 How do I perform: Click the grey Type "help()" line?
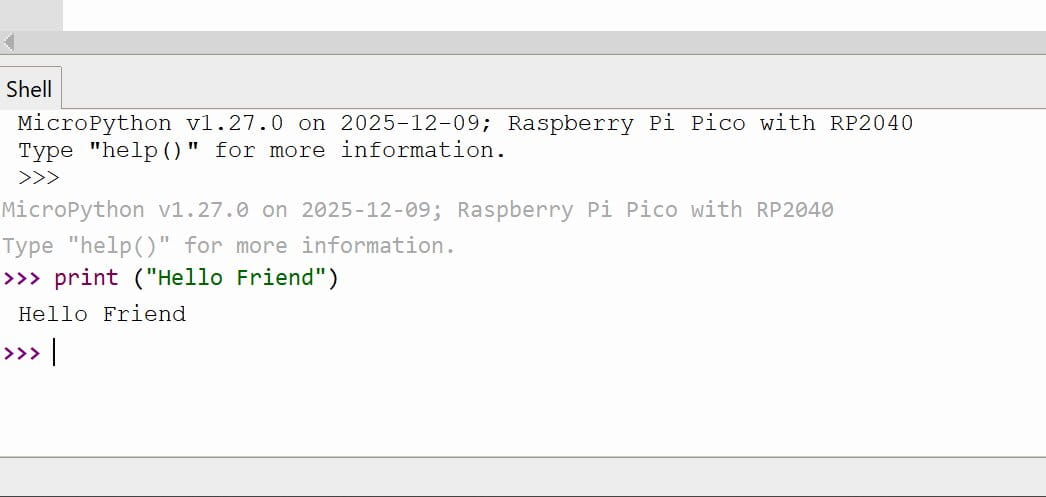[x=228, y=245]
